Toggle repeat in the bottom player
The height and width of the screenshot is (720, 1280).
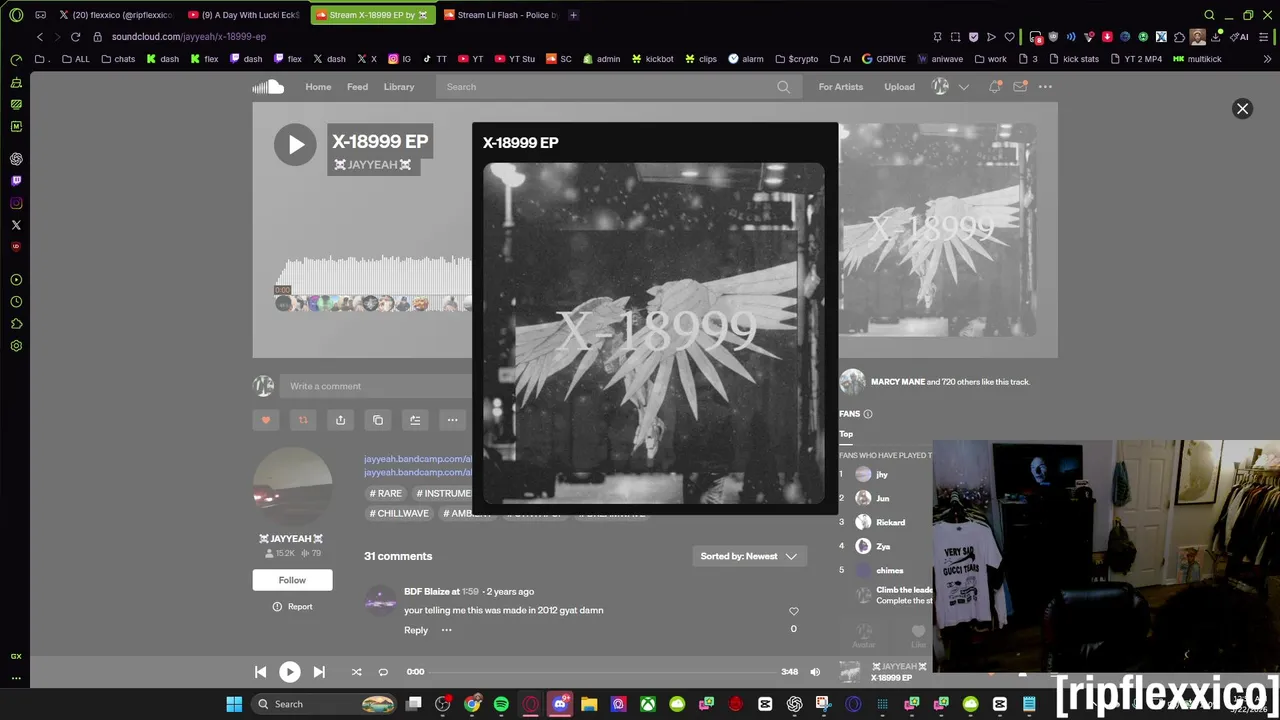pos(383,672)
